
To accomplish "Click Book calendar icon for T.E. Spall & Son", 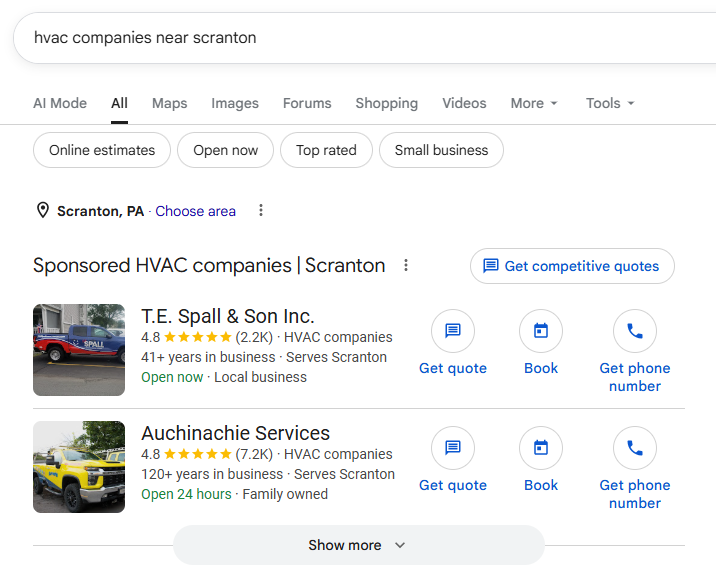I will point(541,331).
